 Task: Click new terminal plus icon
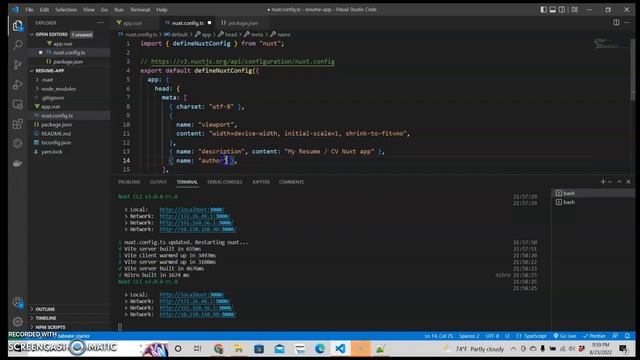(602, 182)
